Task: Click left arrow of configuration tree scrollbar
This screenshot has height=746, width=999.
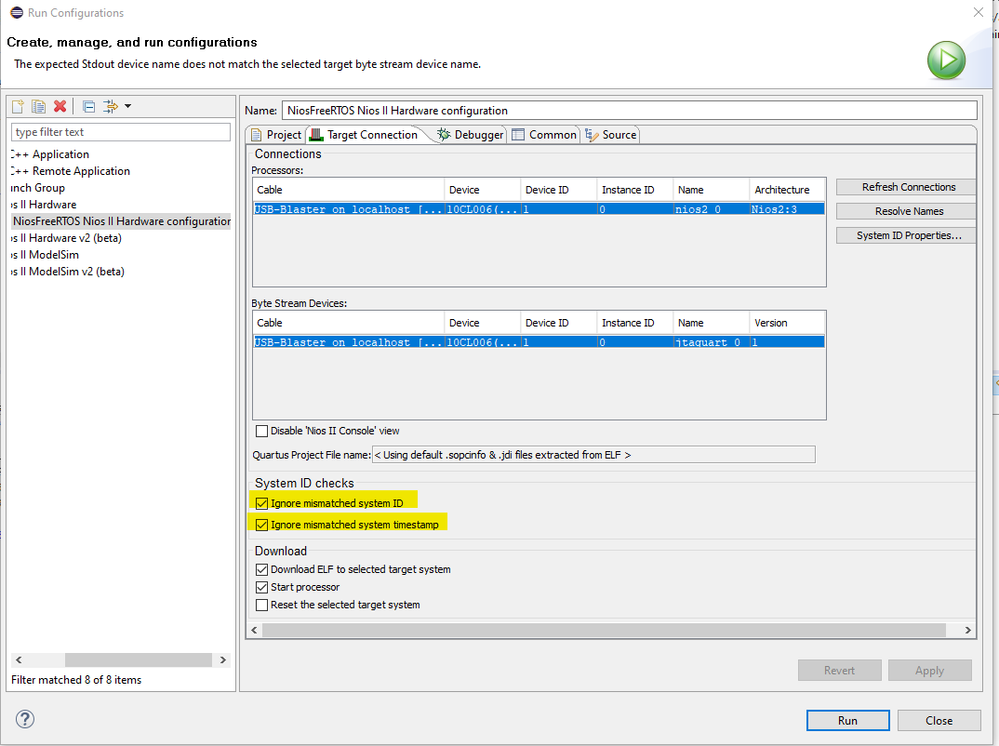Action: tap(18, 660)
